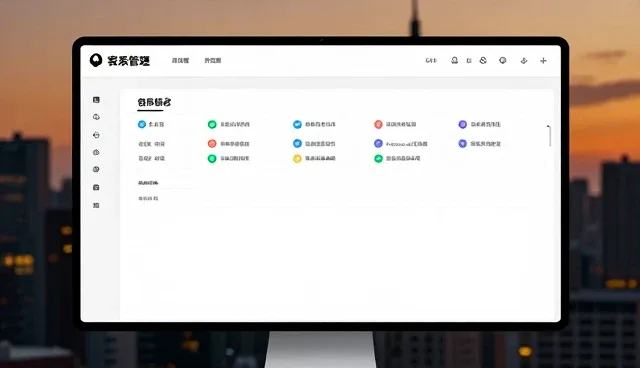This screenshot has height=368, width=640.
Task: Select the fifth icon in the left sidebar
Action: [96, 169]
